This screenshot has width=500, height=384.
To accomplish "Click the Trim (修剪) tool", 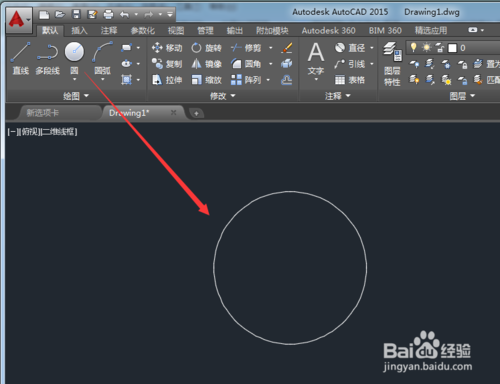I will tap(246, 48).
